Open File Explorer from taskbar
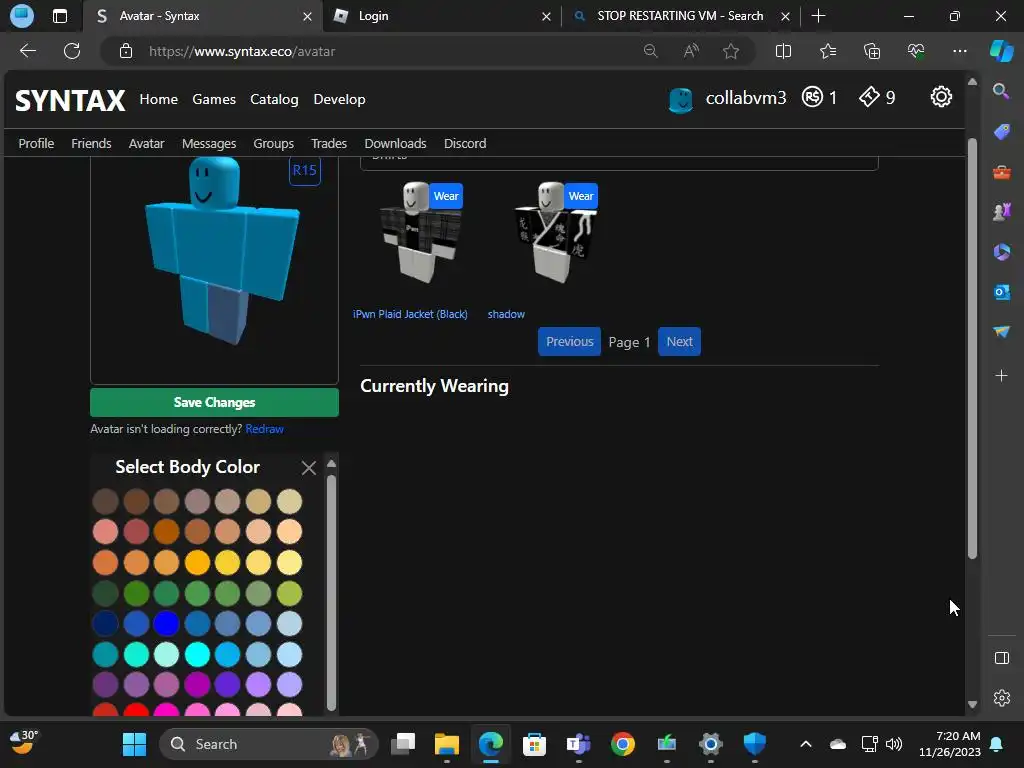This screenshot has height=768, width=1024. [x=447, y=744]
